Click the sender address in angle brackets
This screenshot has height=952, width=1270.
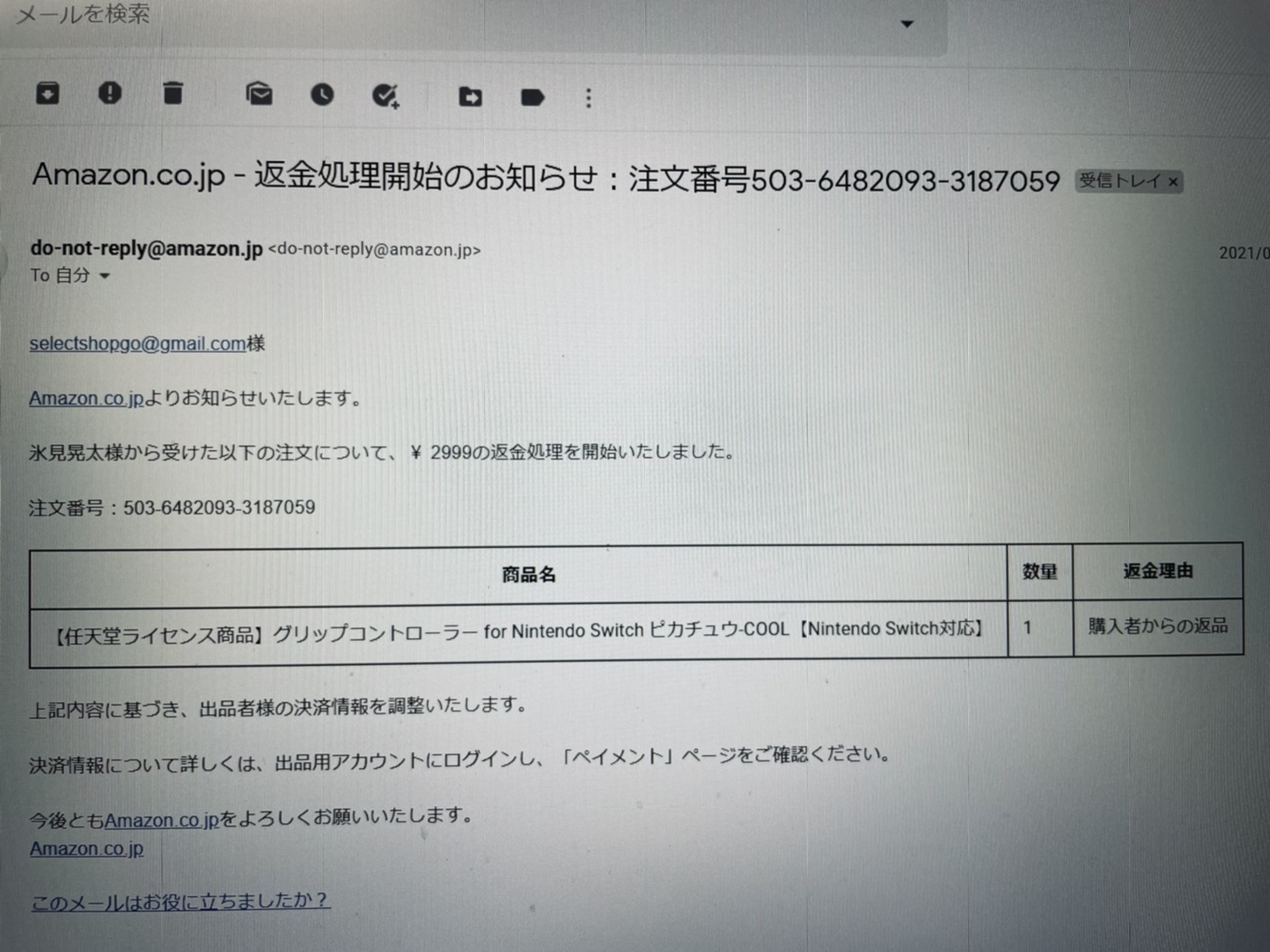(x=375, y=250)
